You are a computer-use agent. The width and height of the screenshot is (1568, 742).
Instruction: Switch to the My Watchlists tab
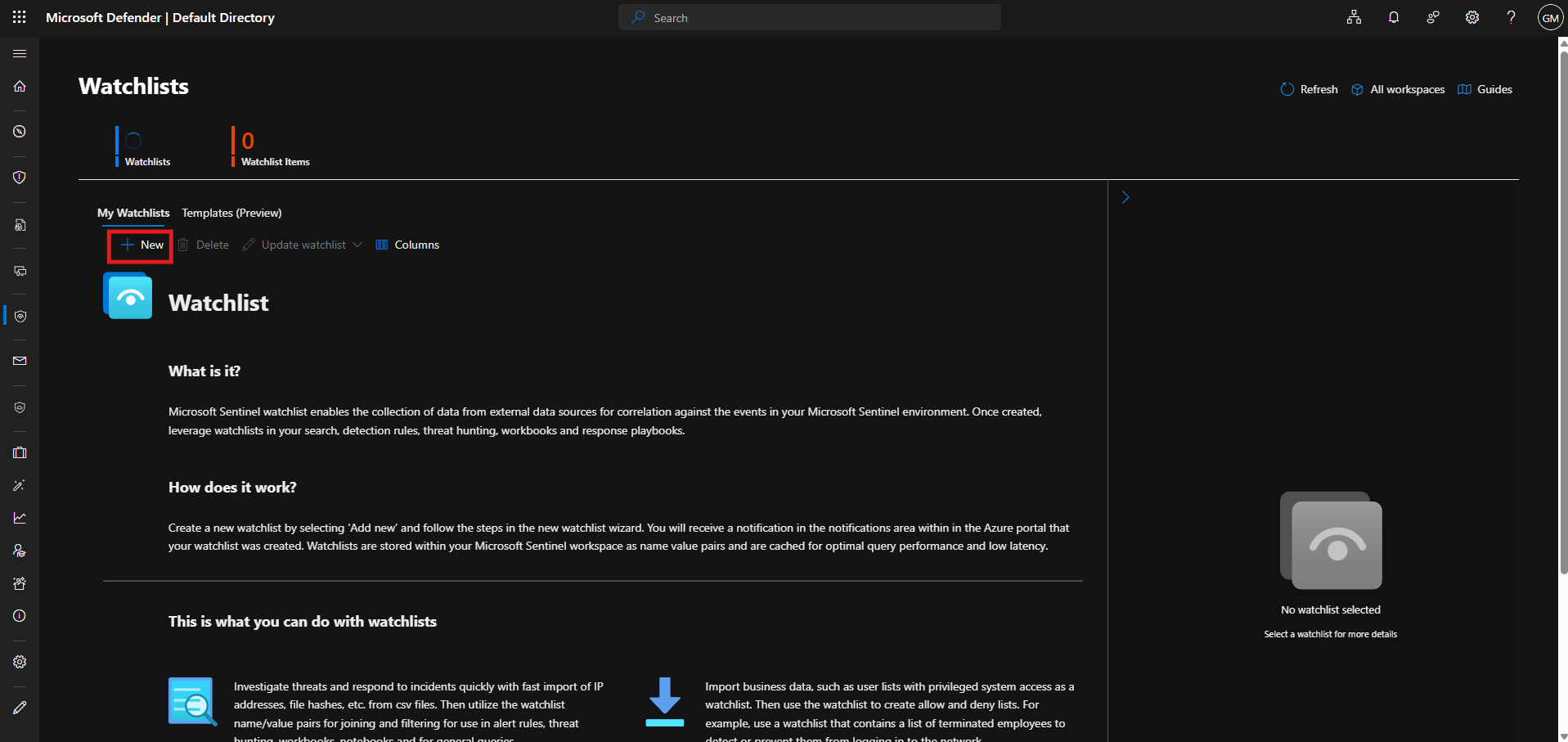[x=133, y=213]
